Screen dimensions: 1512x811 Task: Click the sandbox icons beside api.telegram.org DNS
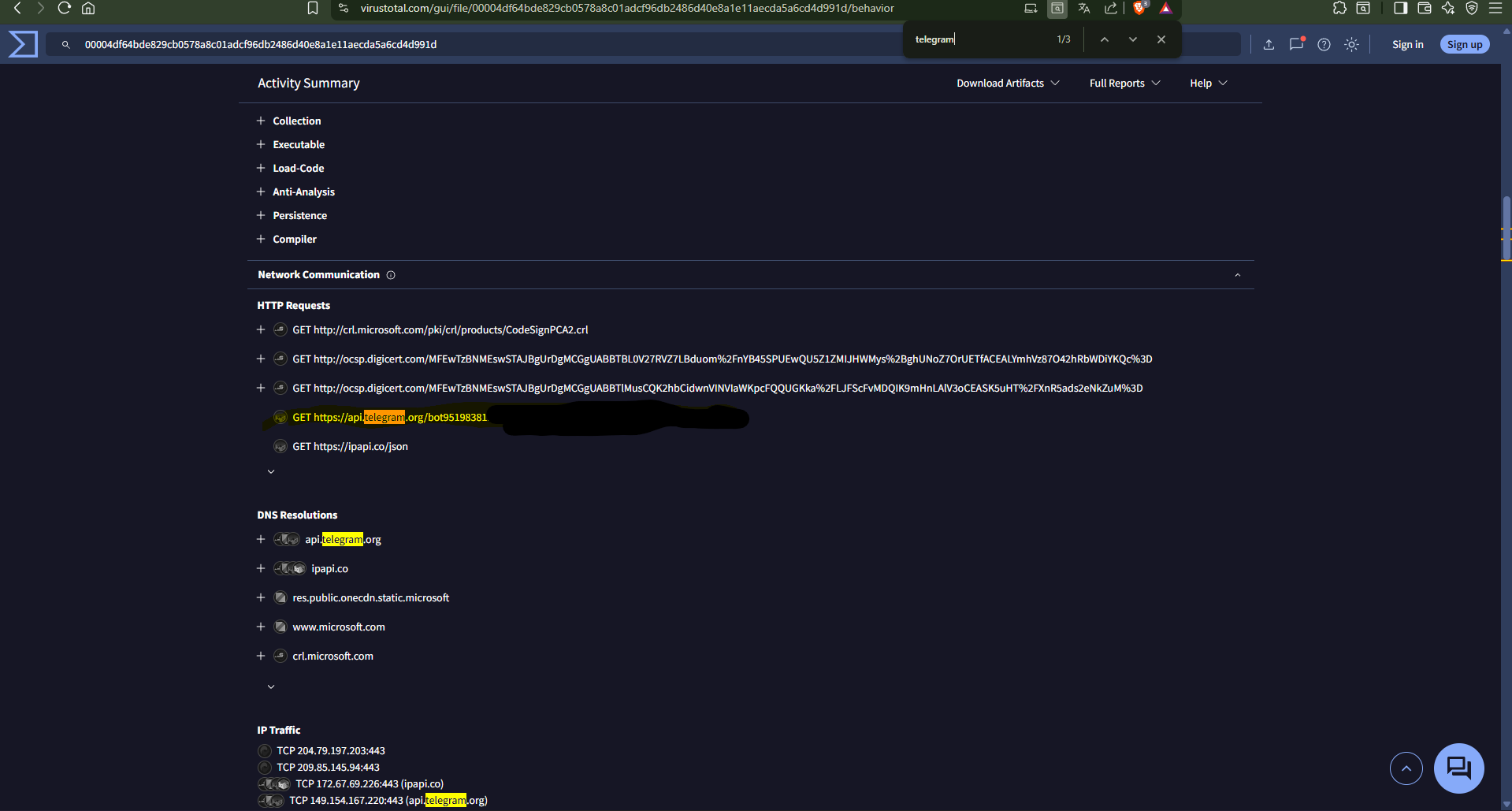click(x=286, y=539)
